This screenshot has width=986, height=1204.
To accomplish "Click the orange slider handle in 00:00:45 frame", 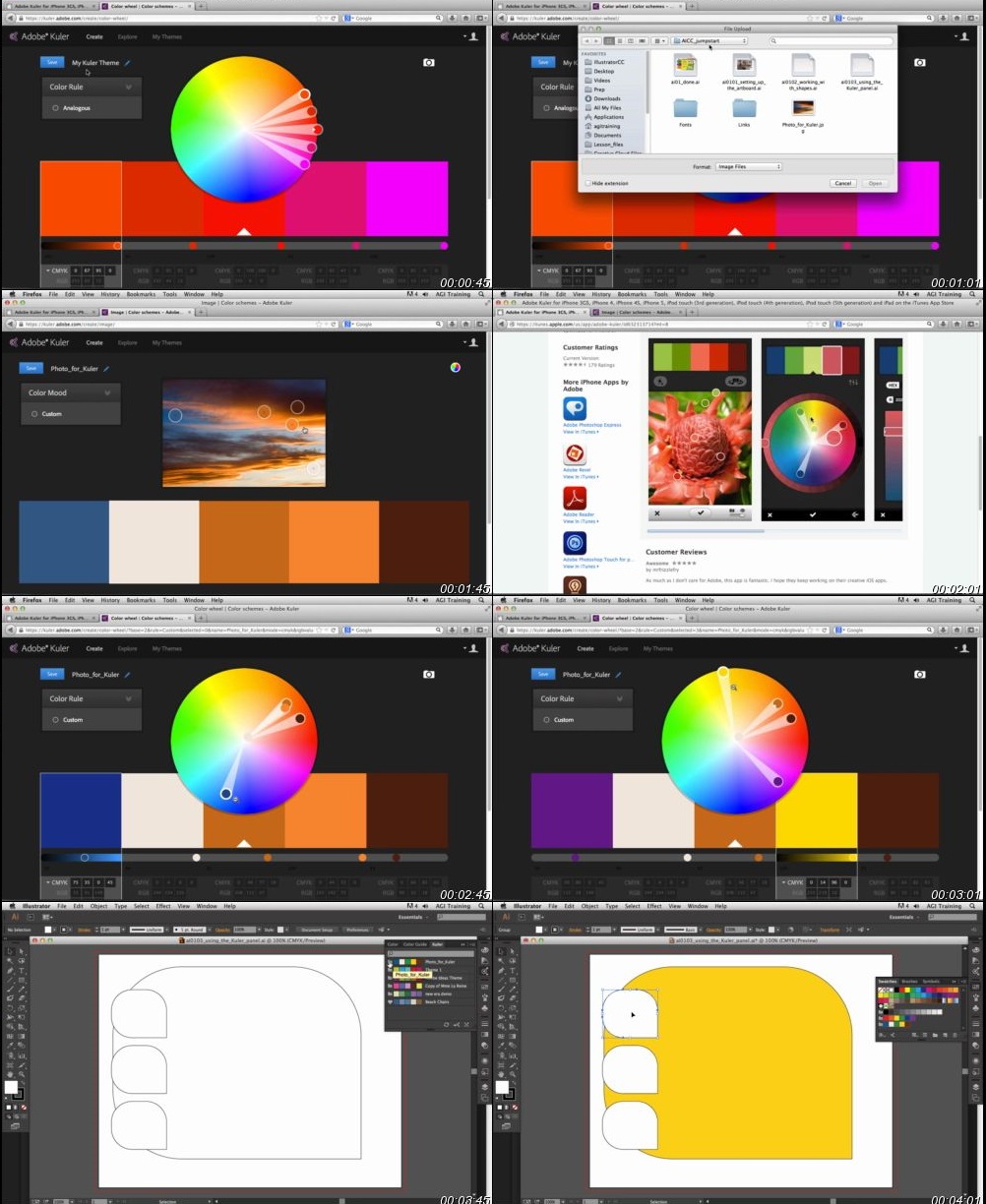I will pyautogui.click(x=117, y=246).
